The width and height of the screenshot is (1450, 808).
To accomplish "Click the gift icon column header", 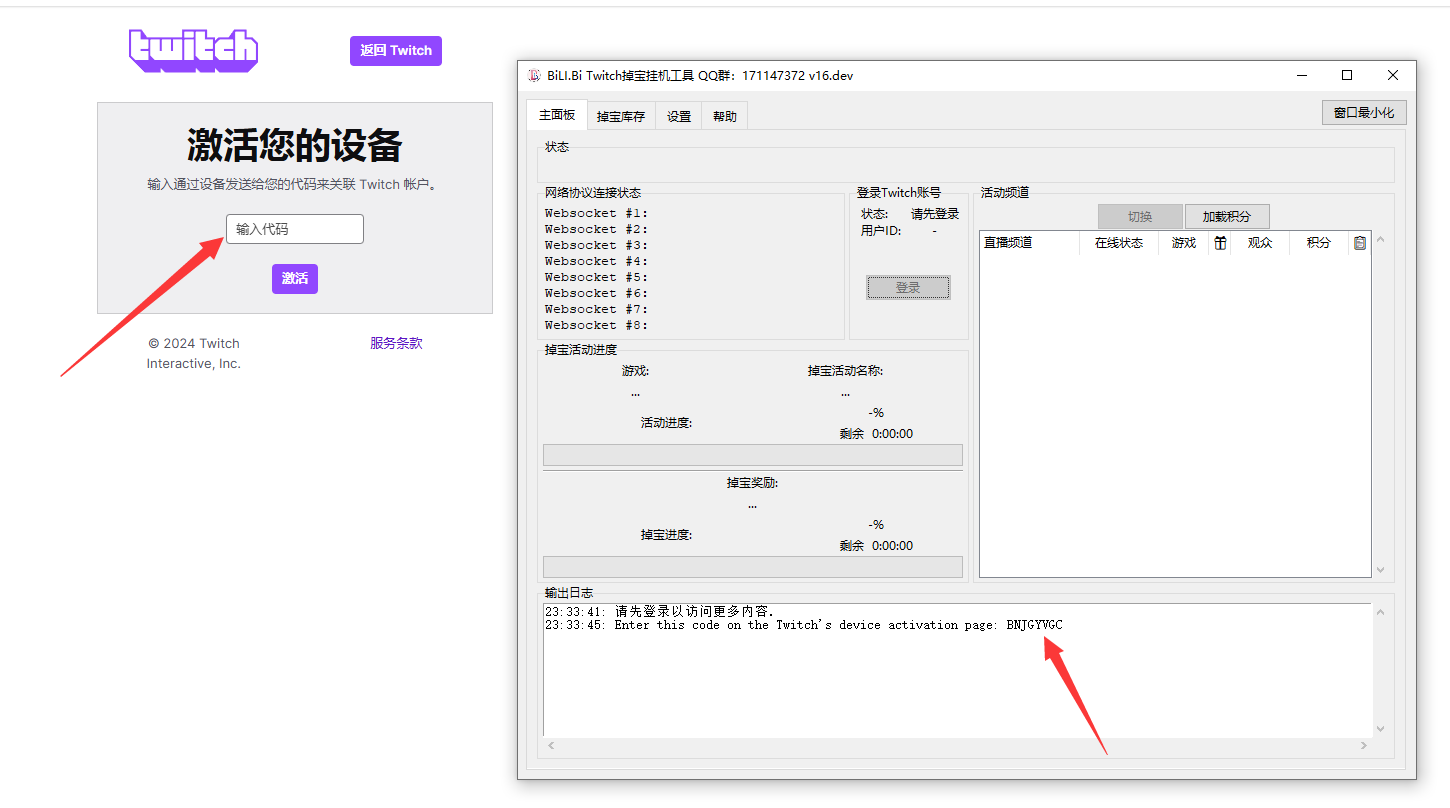I will (x=1219, y=242).
